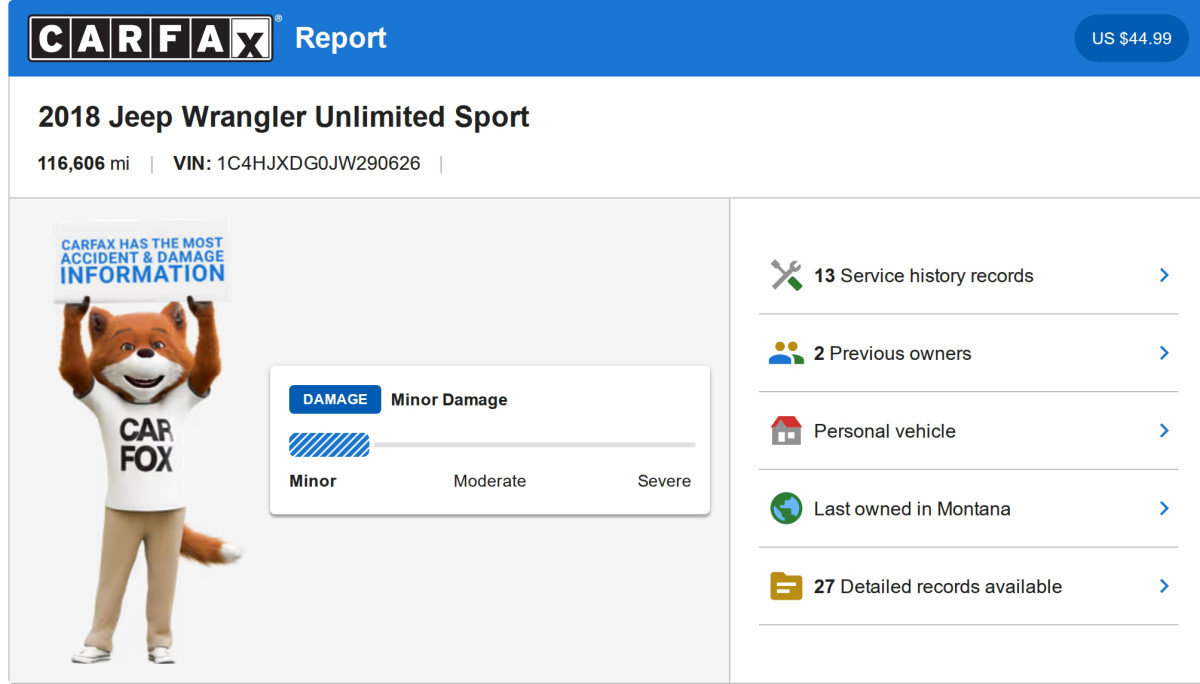
Task: Click the globe last owned icon
Action: (x=786, y=508)
